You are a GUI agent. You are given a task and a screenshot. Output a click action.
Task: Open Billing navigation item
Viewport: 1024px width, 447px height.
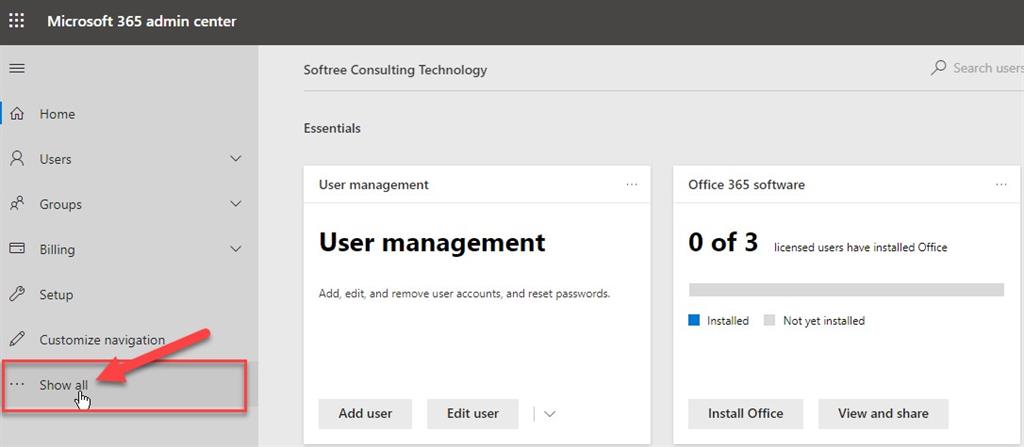pos(129,249)
